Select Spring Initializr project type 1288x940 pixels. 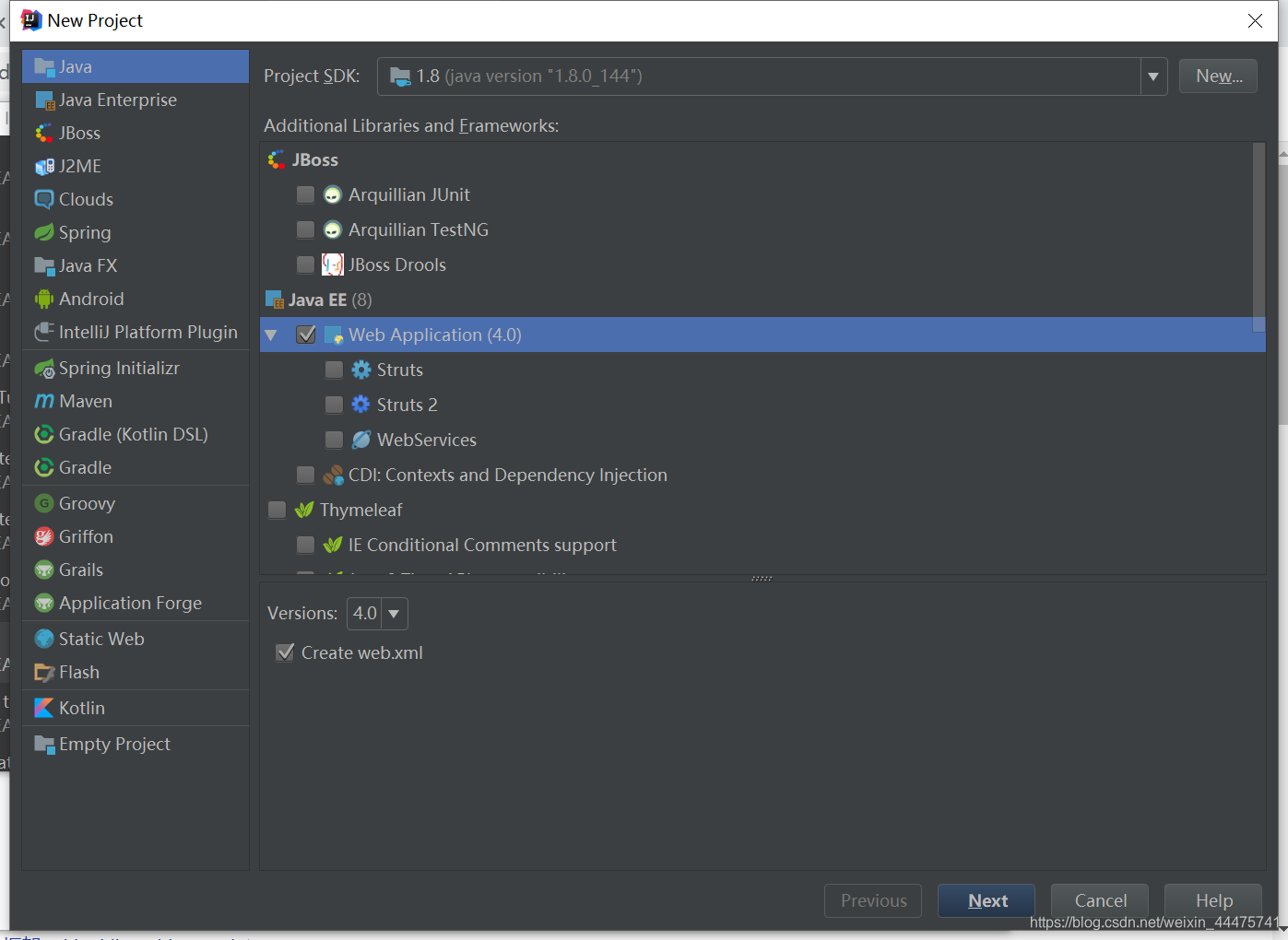(x=136, y=369)
